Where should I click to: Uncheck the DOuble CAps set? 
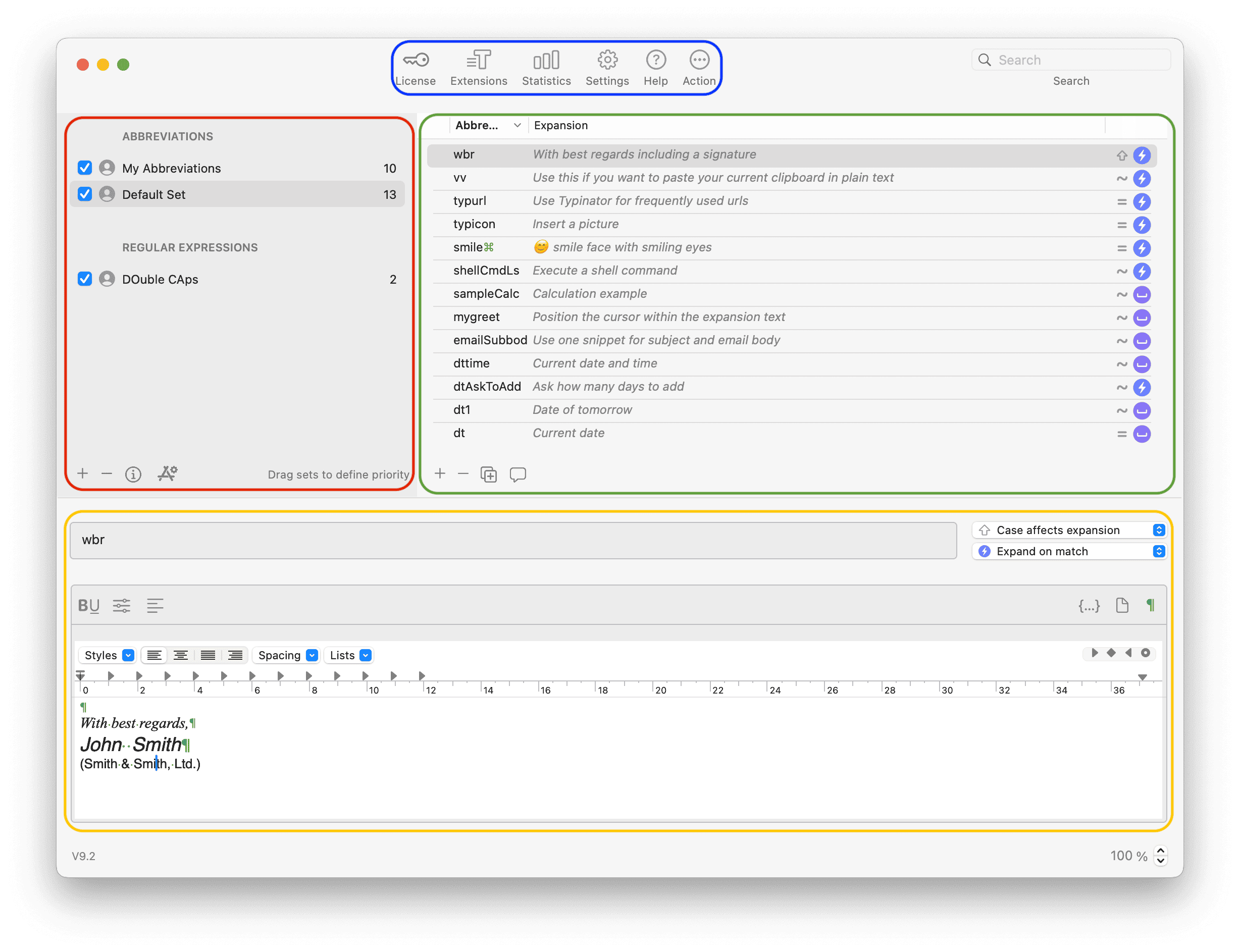pyautogui.click(x=84, y=279)
